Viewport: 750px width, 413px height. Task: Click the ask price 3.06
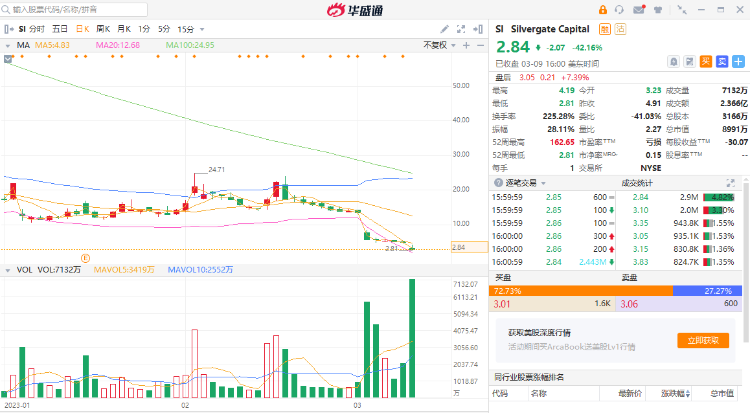pyautogui.click(x=629, y=304)
